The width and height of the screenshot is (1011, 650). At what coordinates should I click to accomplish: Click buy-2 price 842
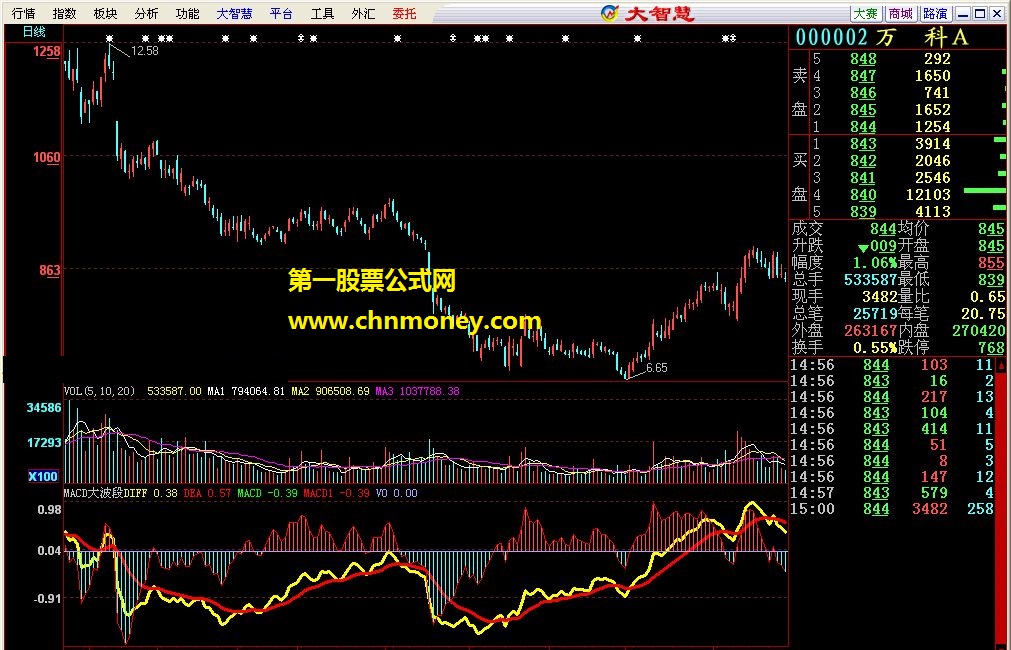point(863,161)
